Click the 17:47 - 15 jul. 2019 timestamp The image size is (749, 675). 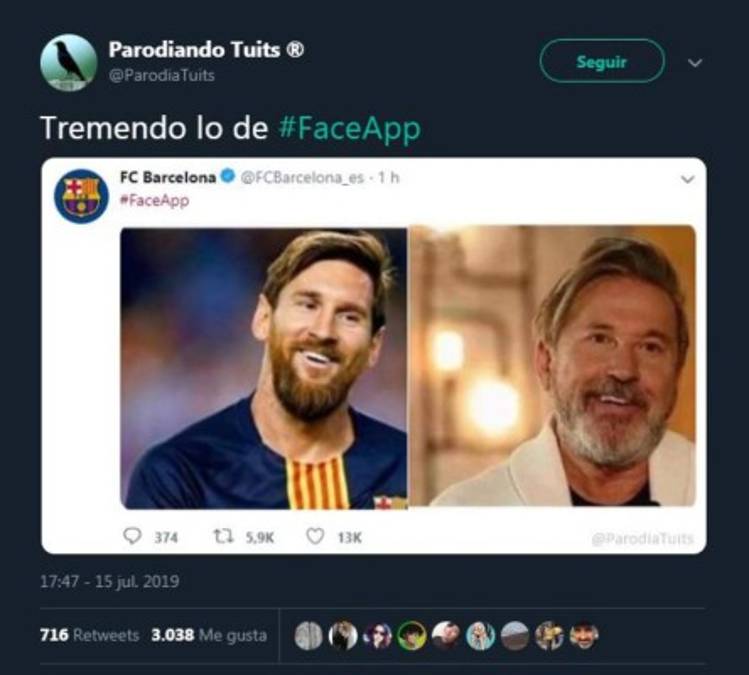[x=110, y=581]
